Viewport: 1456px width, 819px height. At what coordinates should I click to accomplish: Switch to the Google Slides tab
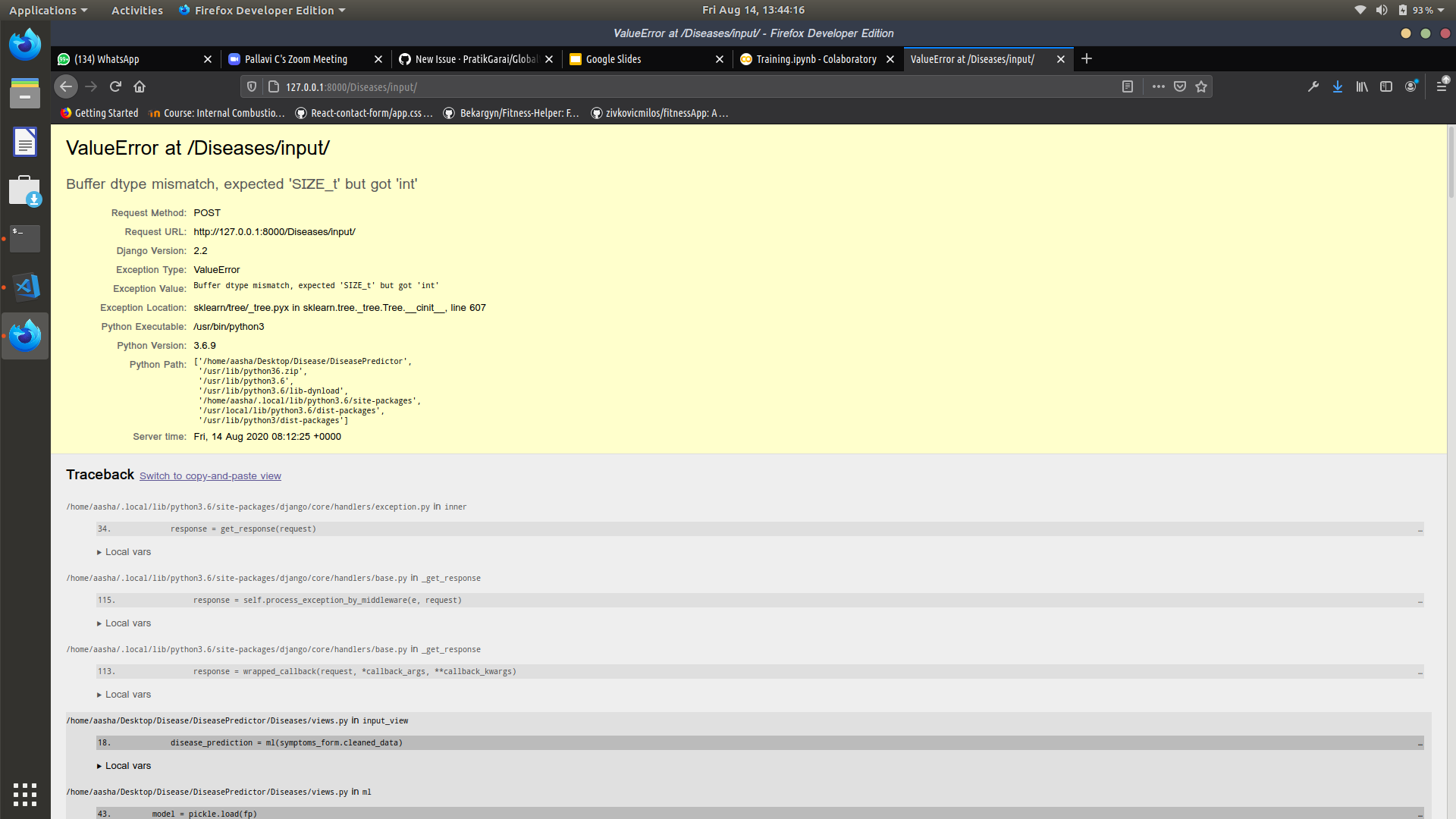614,59
